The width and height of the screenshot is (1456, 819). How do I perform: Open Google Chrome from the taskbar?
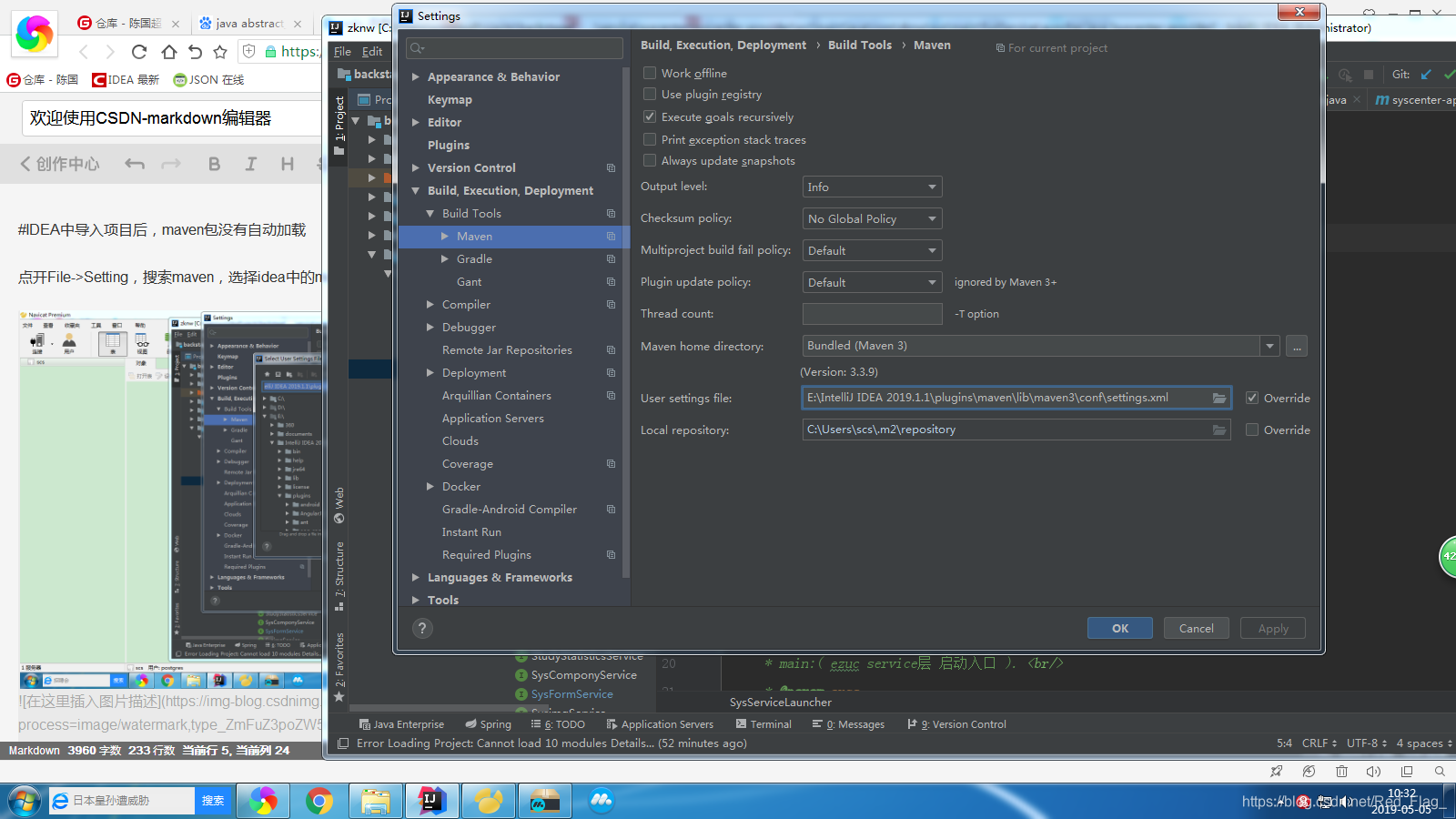(318, 801)
